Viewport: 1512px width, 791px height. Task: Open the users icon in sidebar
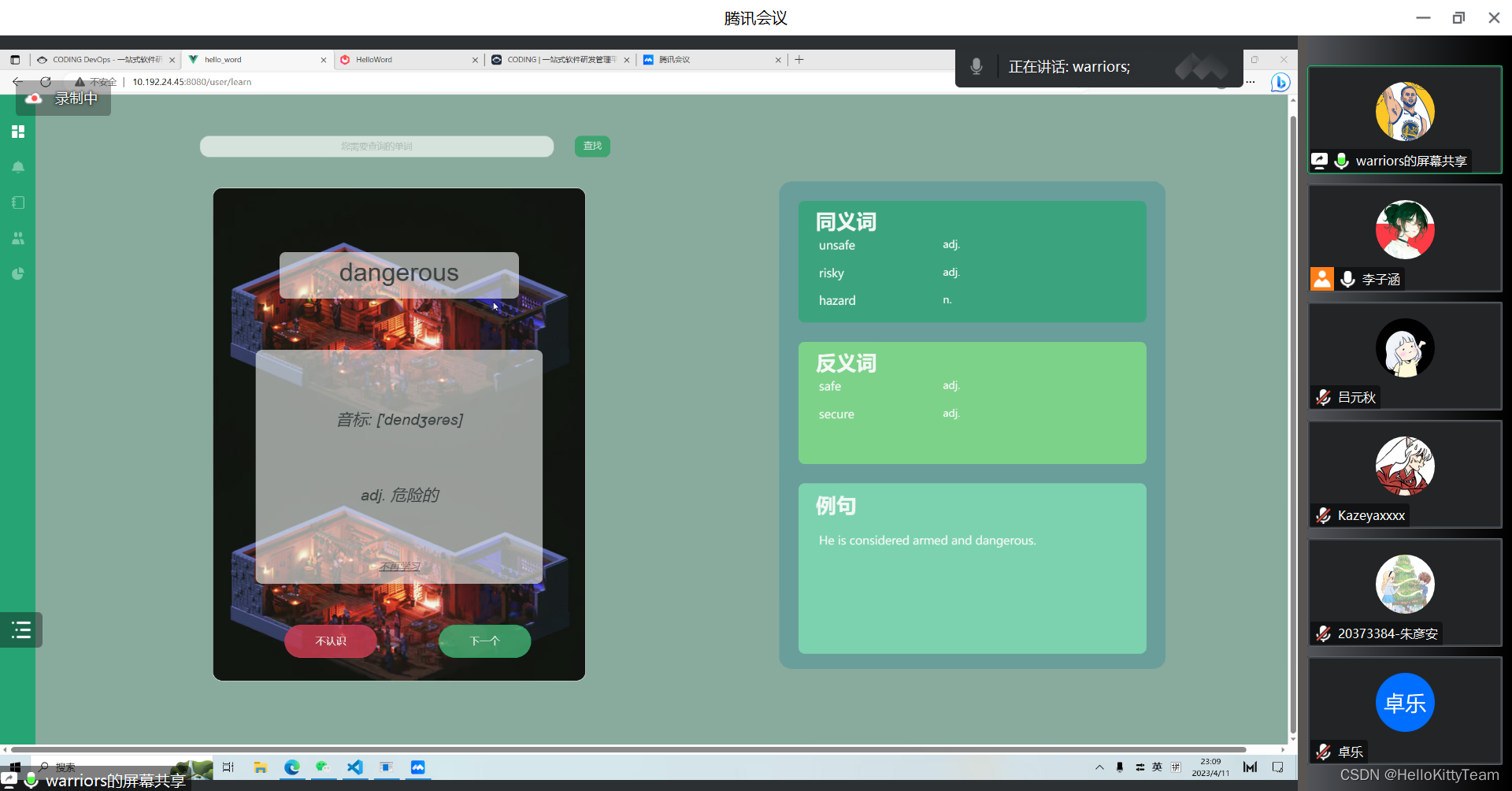18,238
